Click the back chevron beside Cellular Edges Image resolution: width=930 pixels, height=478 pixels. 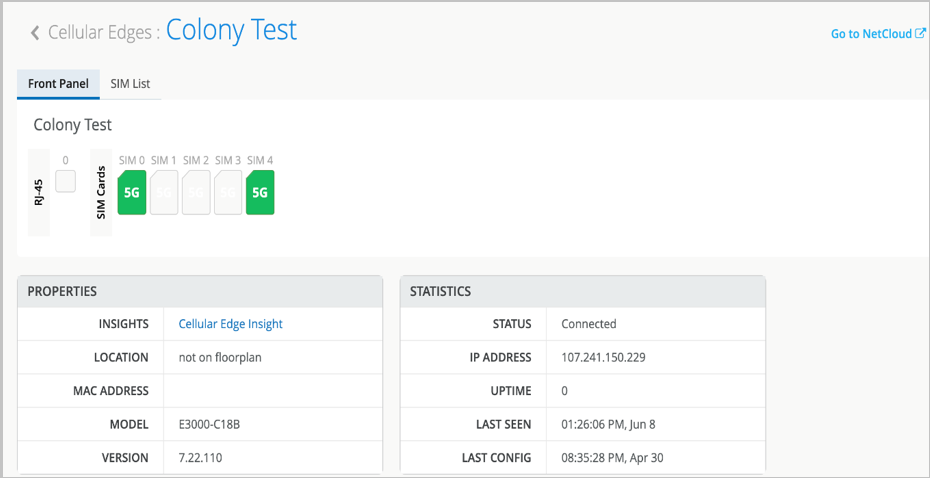tap(35, 33)
